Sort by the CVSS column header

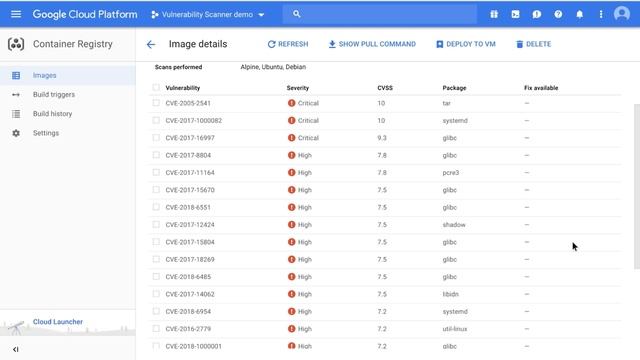point(385,88)
